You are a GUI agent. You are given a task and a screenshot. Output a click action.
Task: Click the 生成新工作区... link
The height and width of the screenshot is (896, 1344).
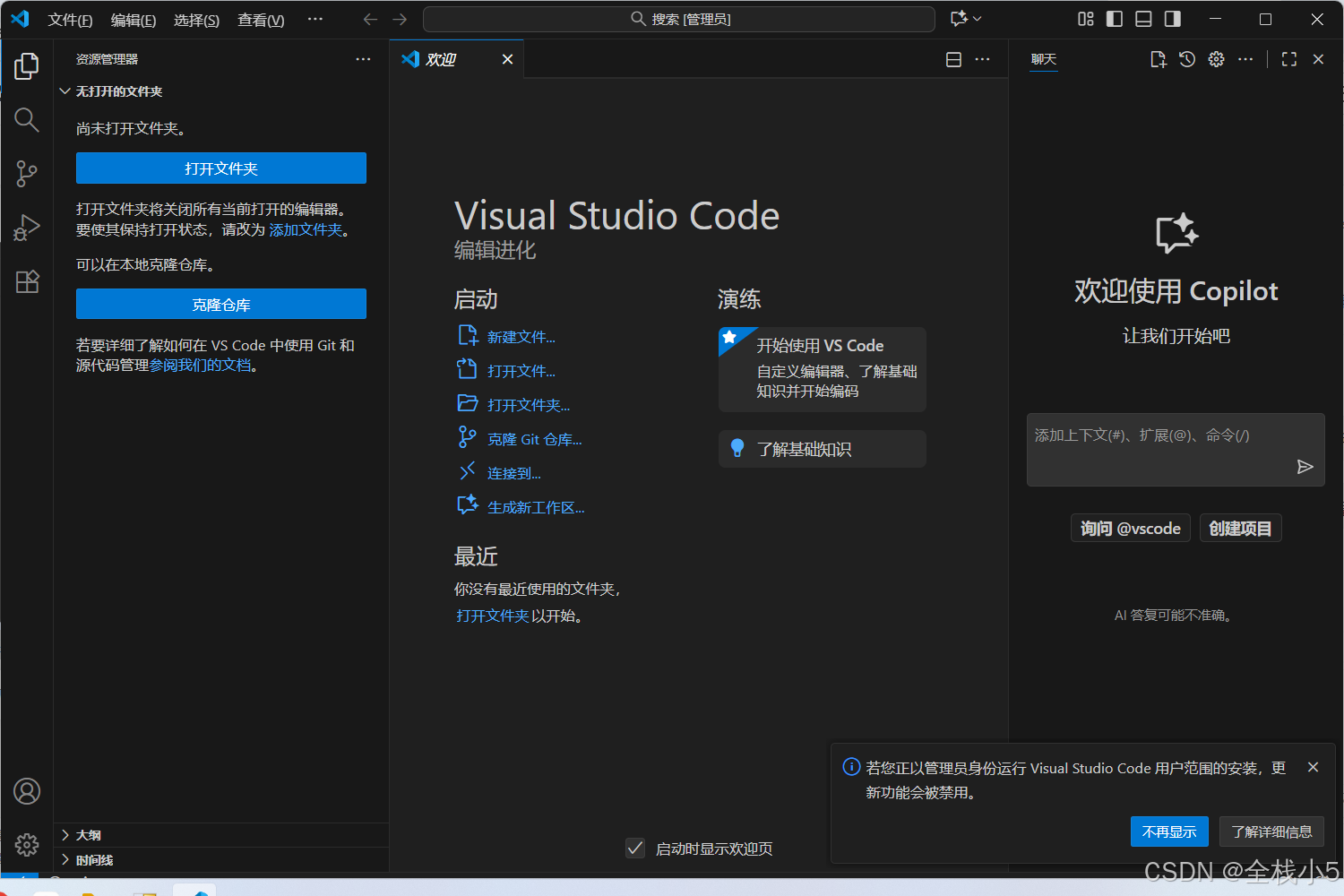tap(536, 507)
